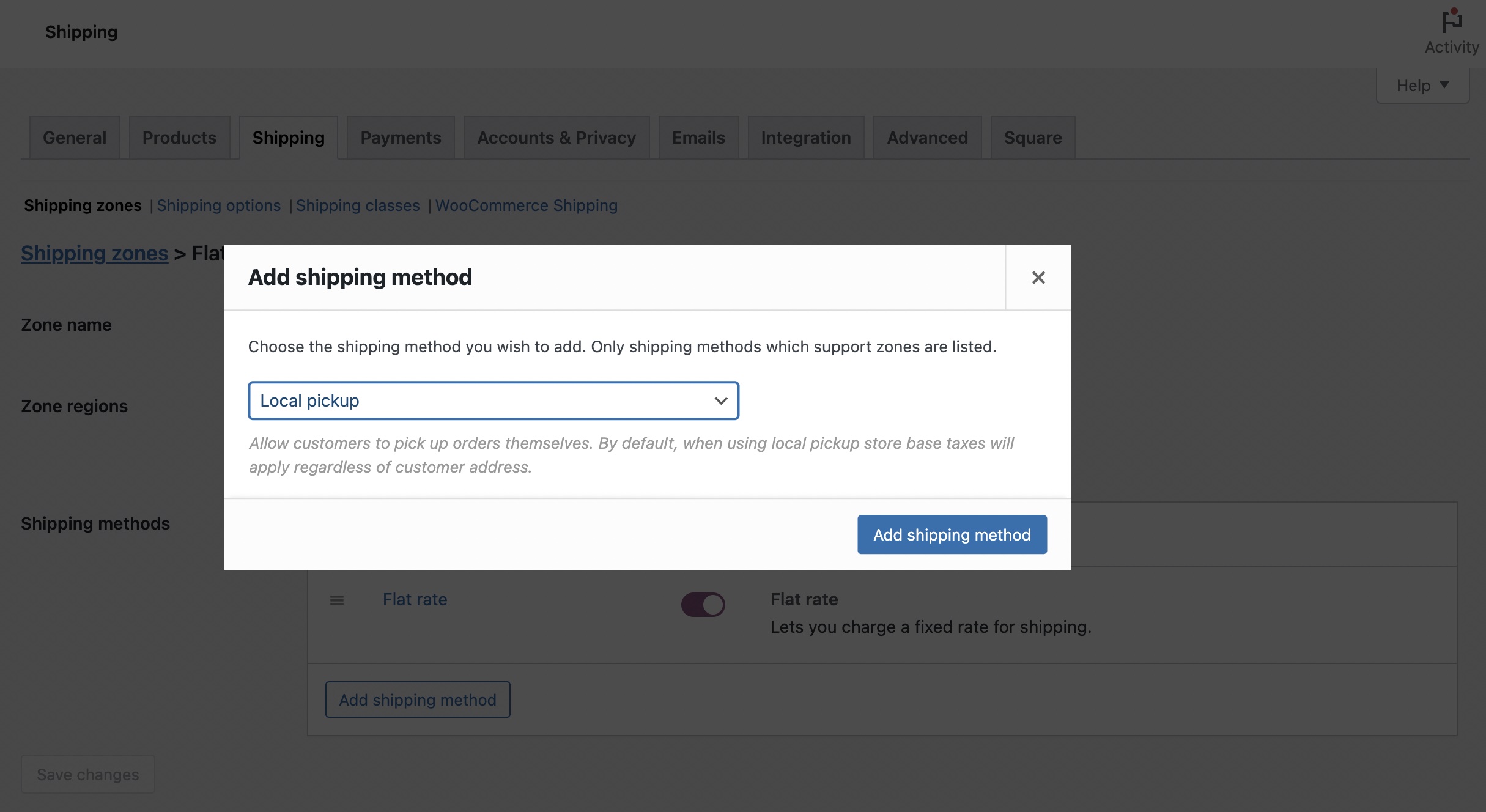Click the Flat rate drag handle icon
This screenshot has width=1486, height=812.
point(337,600)
